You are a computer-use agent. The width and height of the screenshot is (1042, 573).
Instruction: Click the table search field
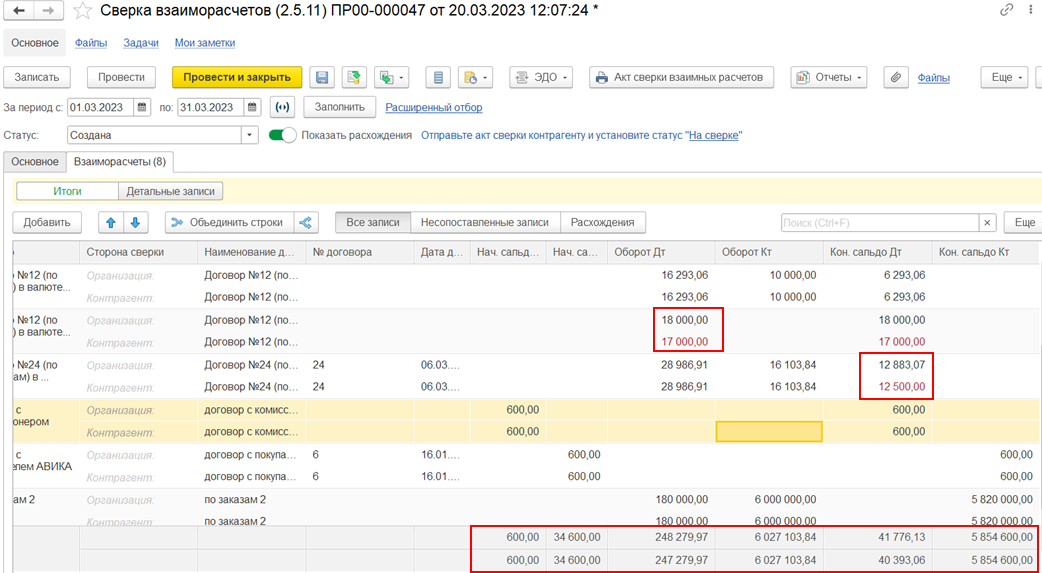click(878, 223)
